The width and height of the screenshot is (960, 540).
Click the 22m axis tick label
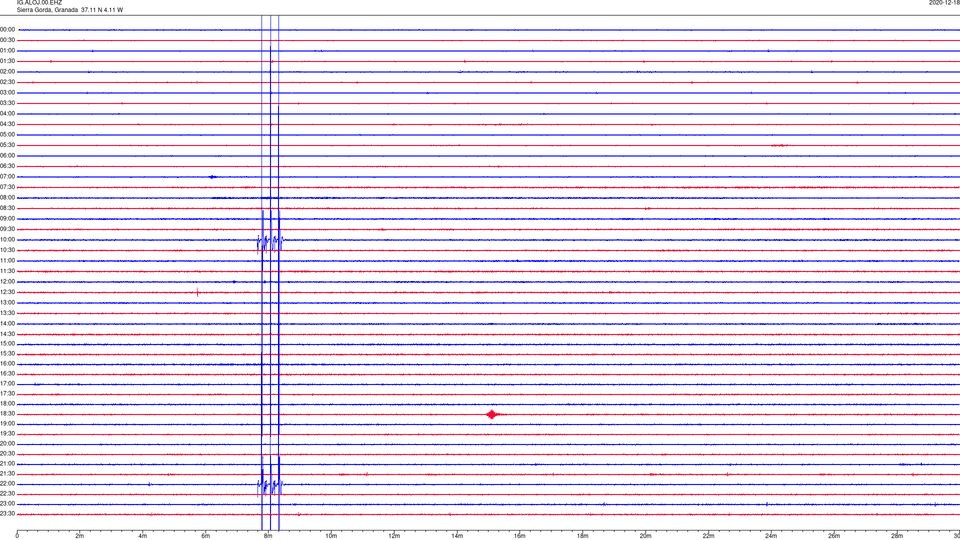[708, 536]
